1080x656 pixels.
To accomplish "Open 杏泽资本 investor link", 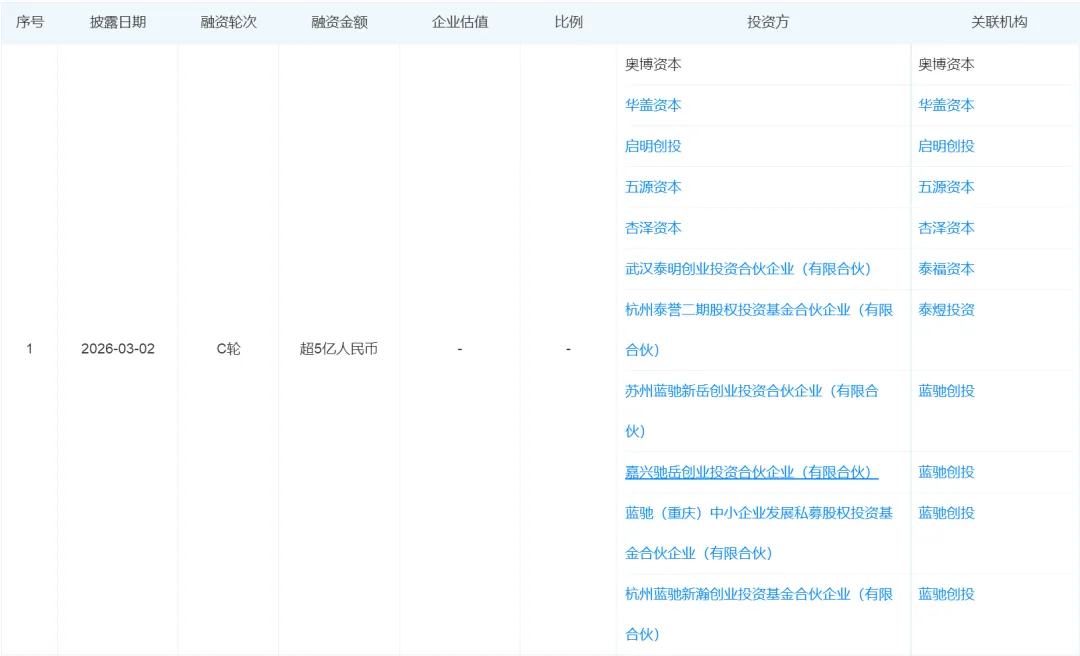I will point(652,227).
